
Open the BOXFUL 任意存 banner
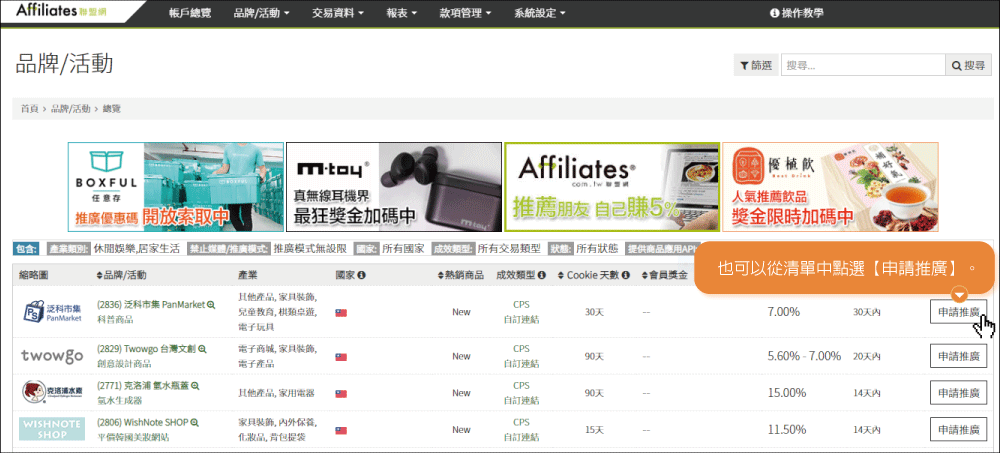[x=176, y=187]
